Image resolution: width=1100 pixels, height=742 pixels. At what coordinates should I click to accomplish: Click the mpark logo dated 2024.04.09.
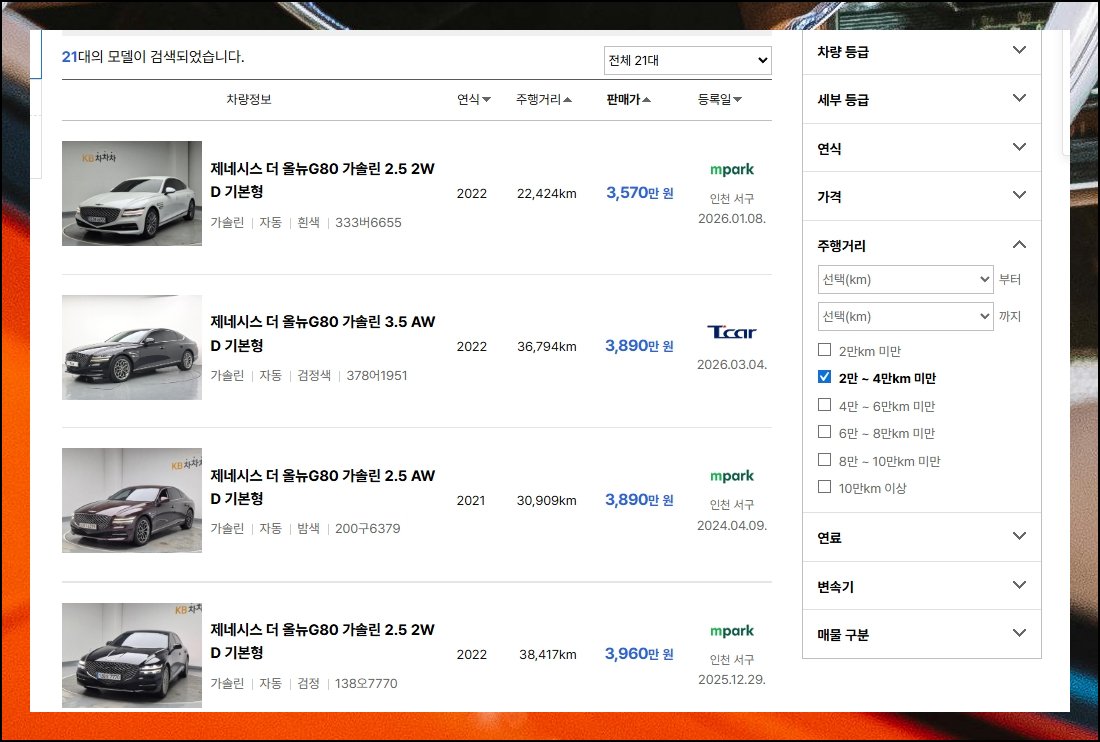[732, 475]
